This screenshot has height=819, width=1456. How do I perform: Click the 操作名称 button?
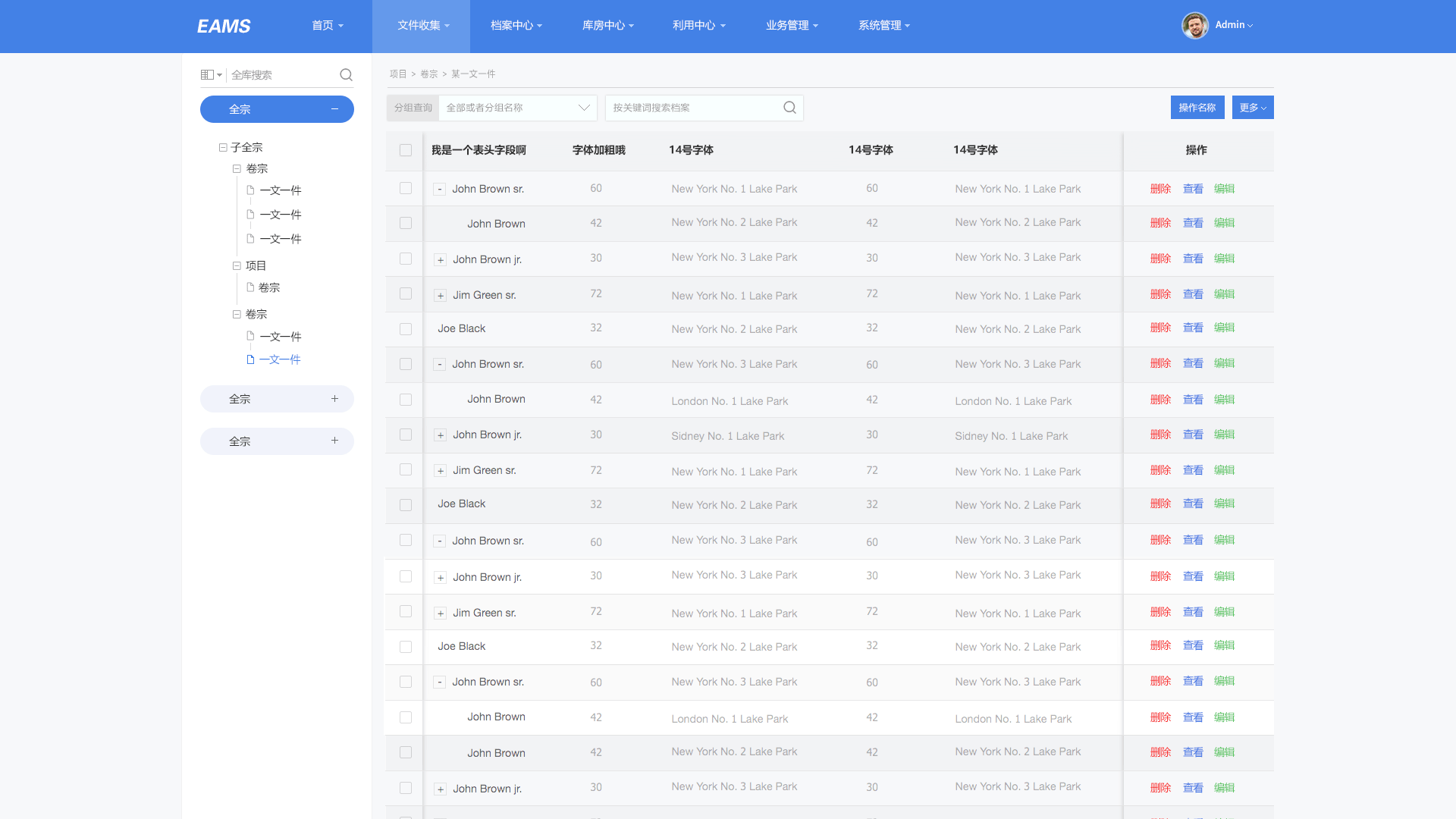pos(1197,108)
